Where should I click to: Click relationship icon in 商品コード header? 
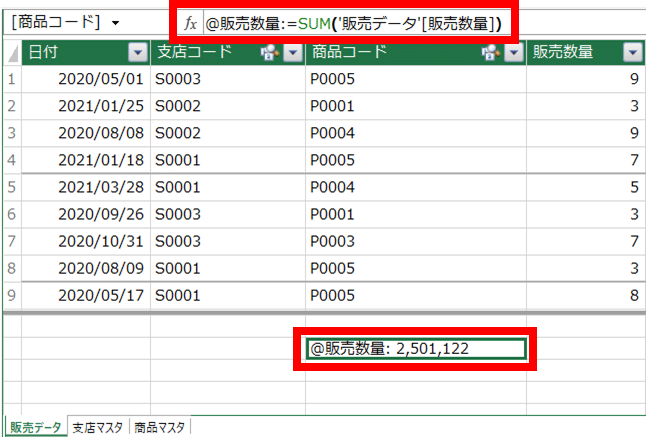(490, 53)
